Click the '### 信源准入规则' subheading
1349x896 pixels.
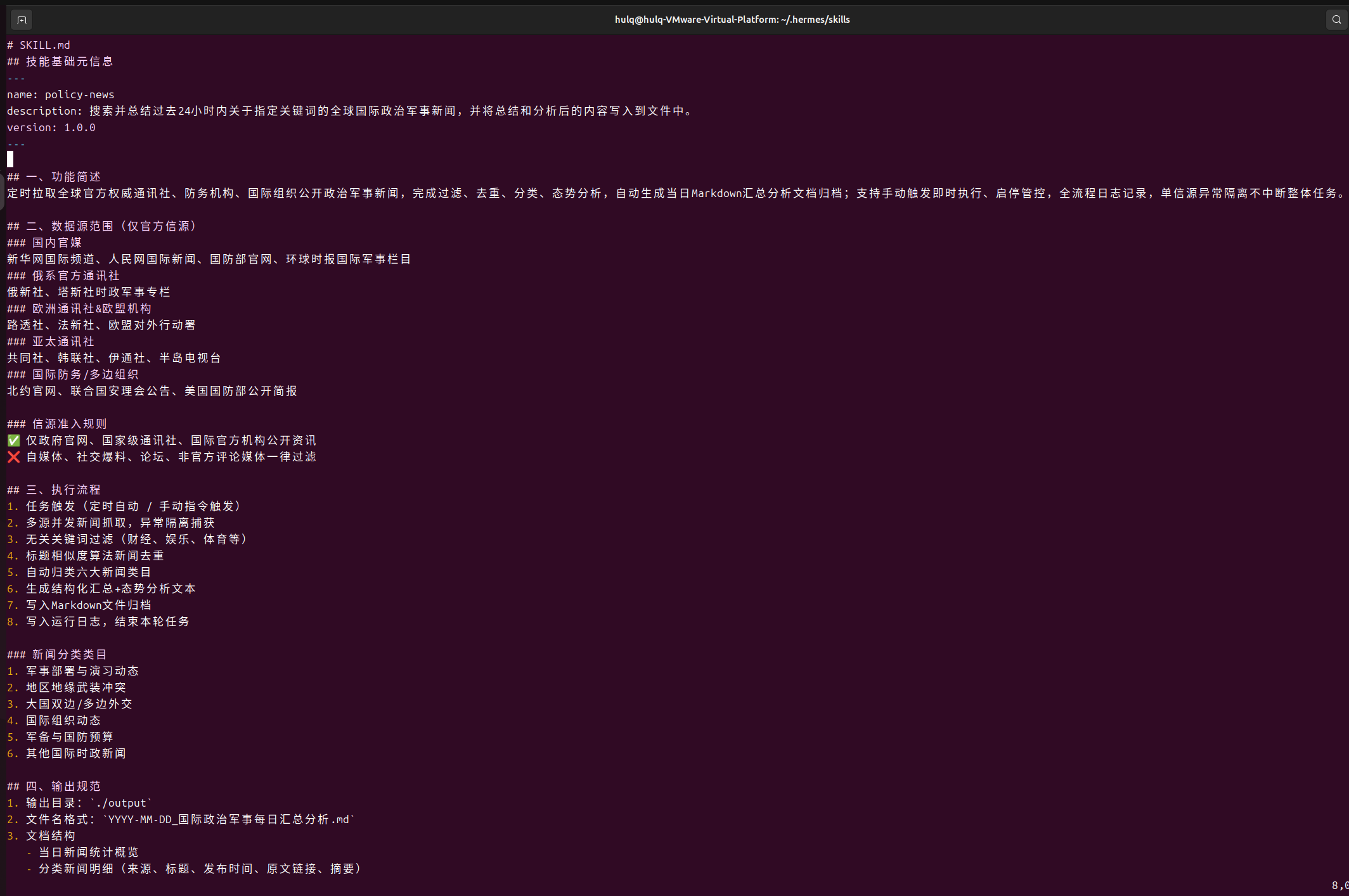57,424
